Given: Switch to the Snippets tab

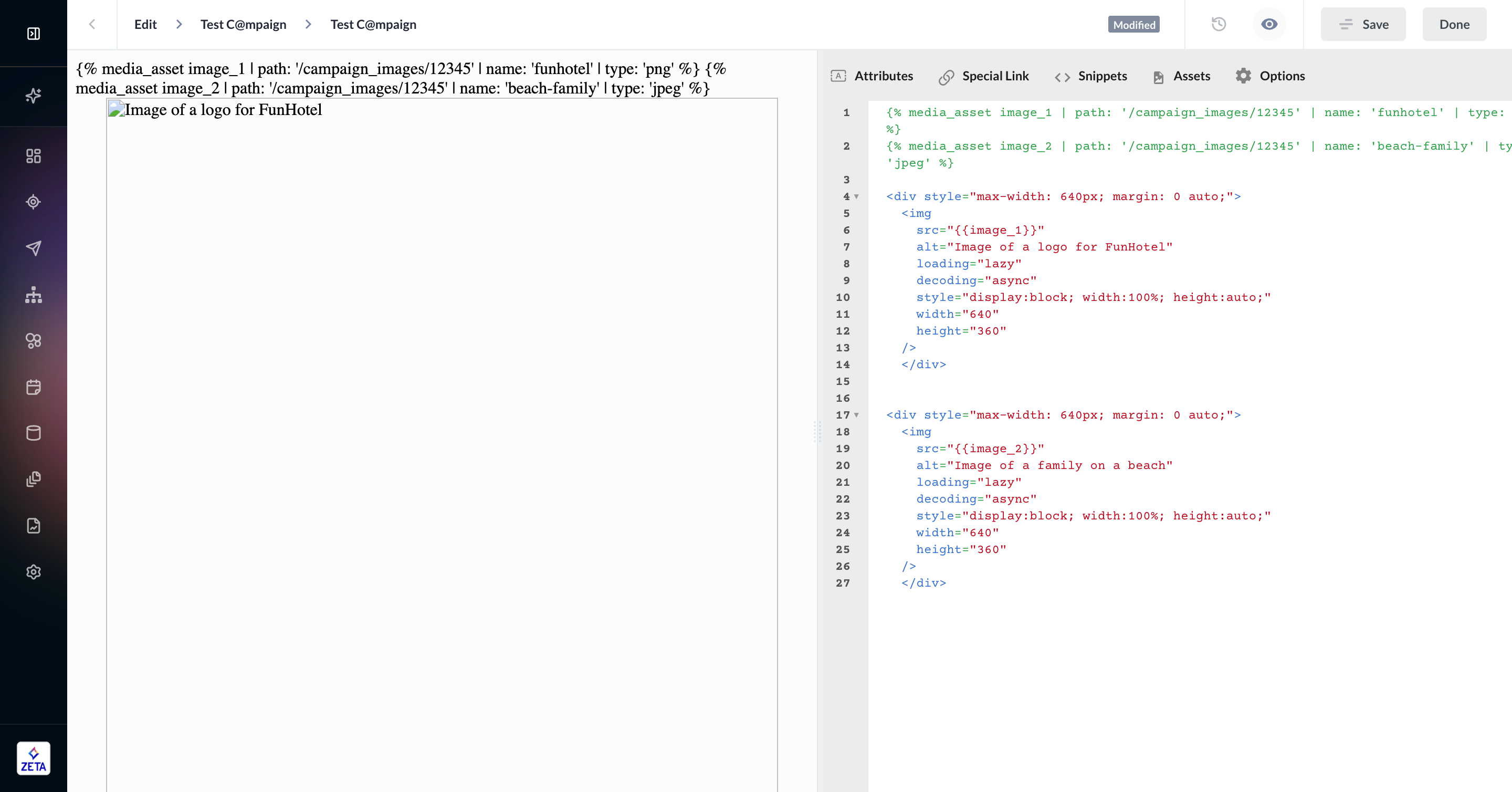Looking at the screenshot, I should pyautogui.click(x=1090, y=76).
